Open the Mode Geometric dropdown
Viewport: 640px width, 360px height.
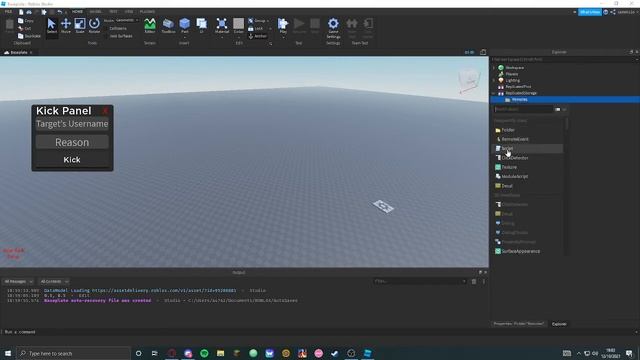(127, 20)
